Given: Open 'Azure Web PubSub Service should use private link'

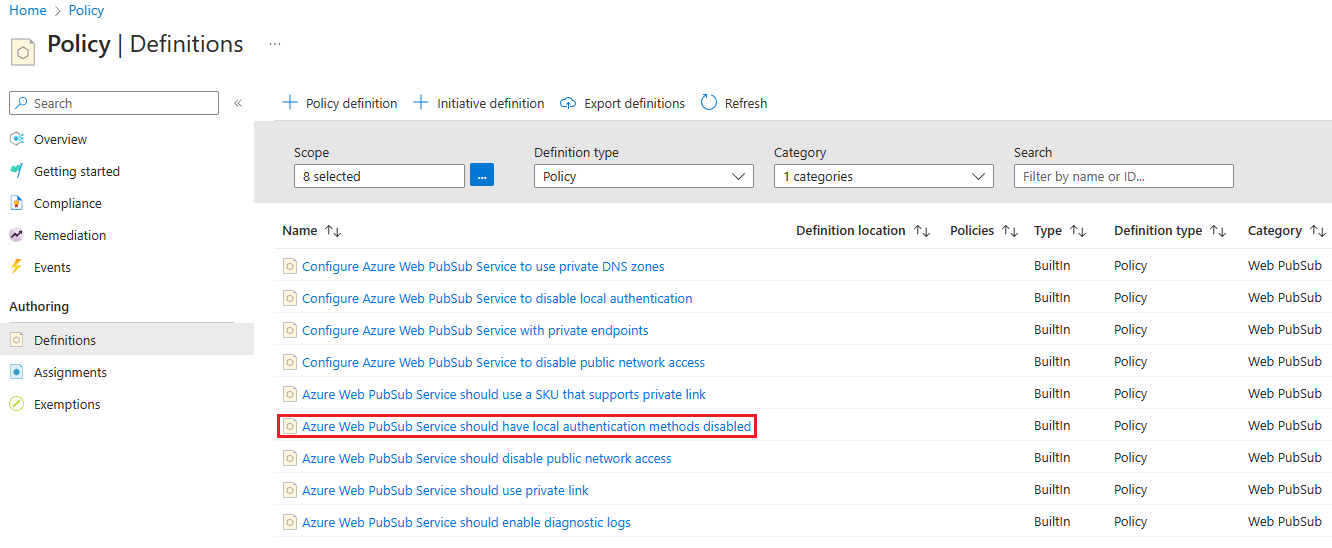Looking at the screenshot, I should tap(445, 490).
